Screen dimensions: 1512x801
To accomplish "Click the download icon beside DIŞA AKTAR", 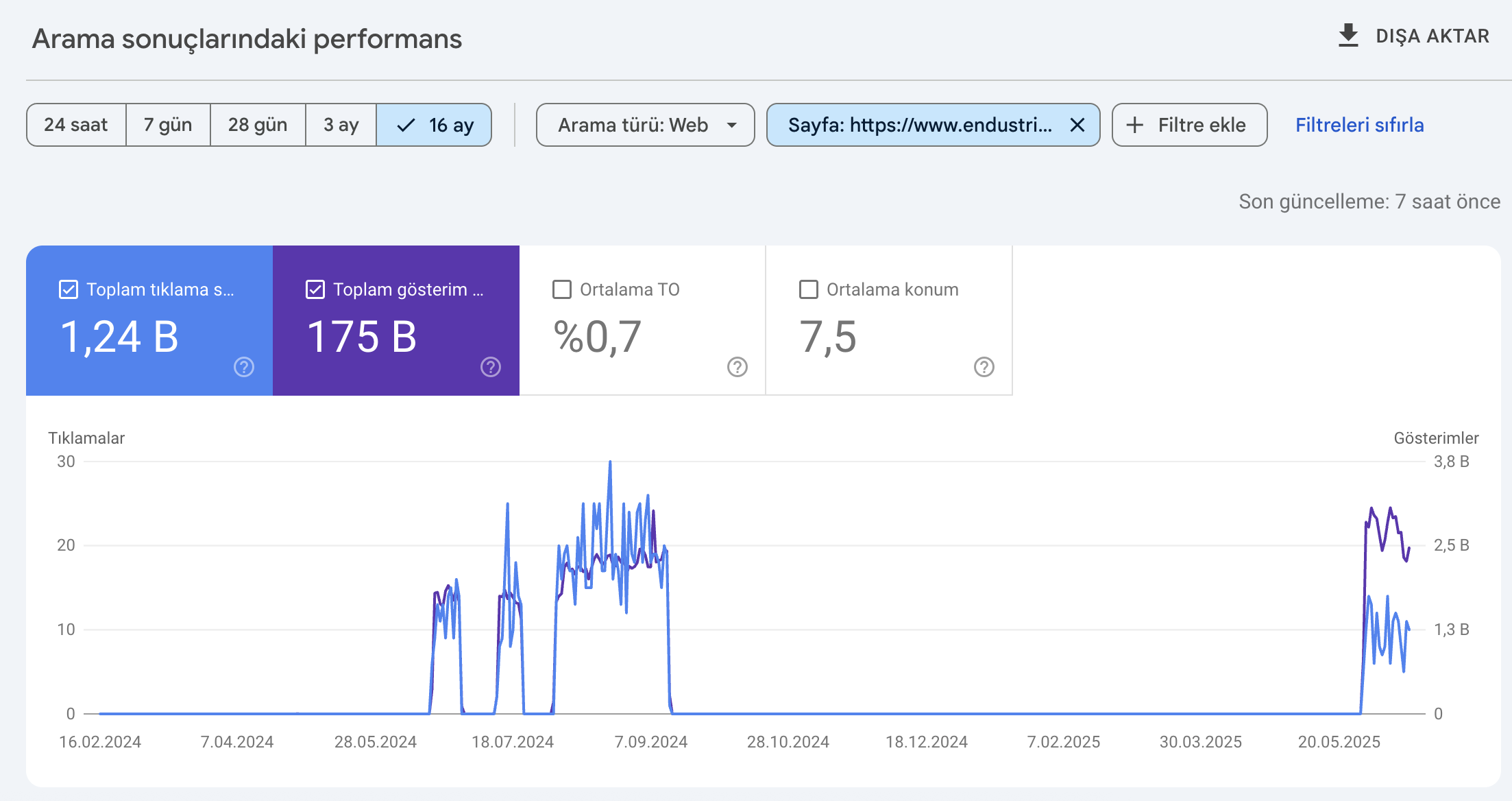I will point(1348,36).
